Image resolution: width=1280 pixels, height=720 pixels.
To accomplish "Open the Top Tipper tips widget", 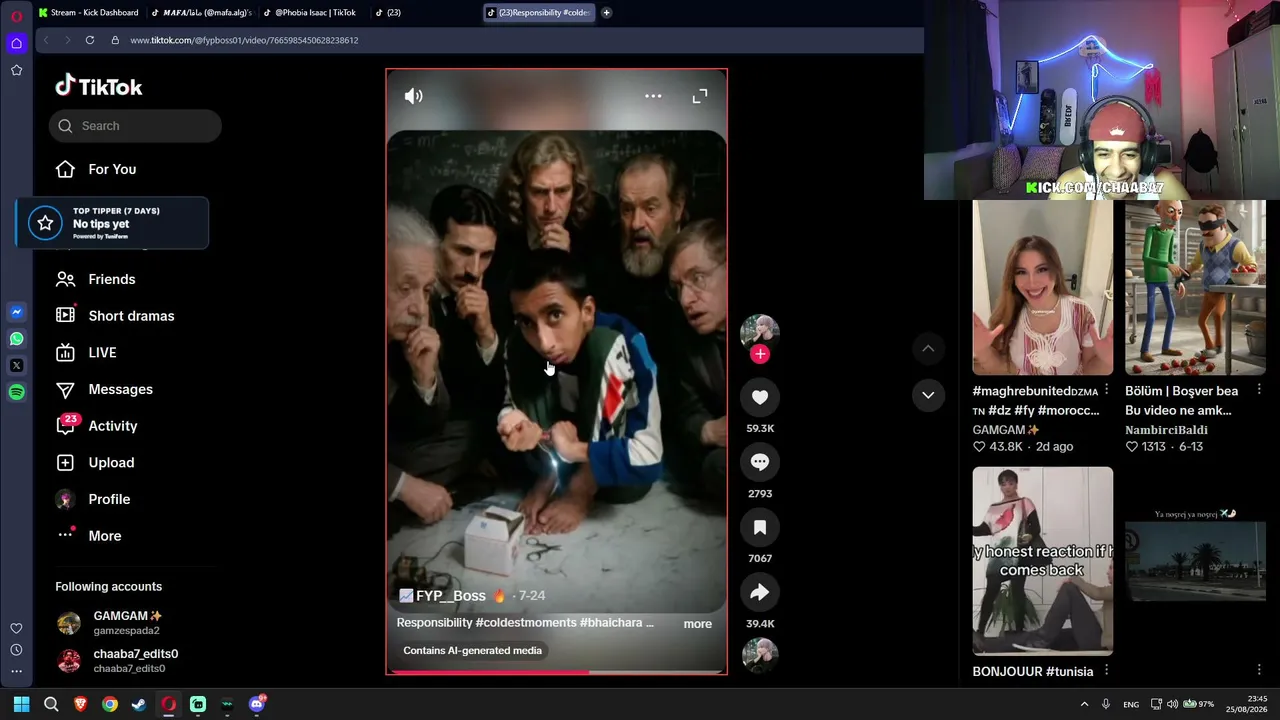I will click(x=112, y=223).
